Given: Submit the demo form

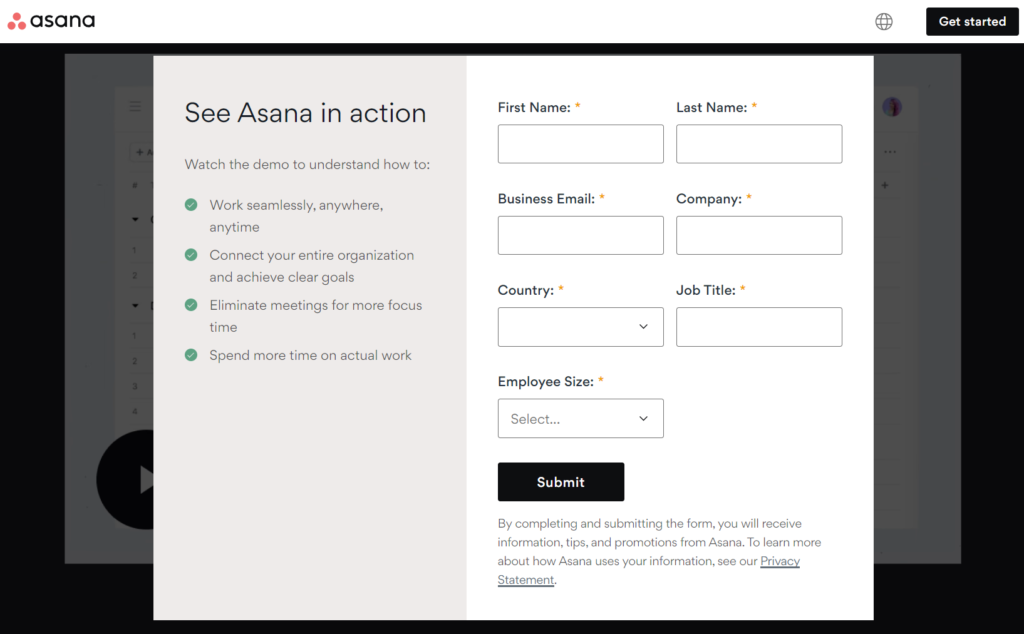Looking at the screenshot, I should (560, 482).
